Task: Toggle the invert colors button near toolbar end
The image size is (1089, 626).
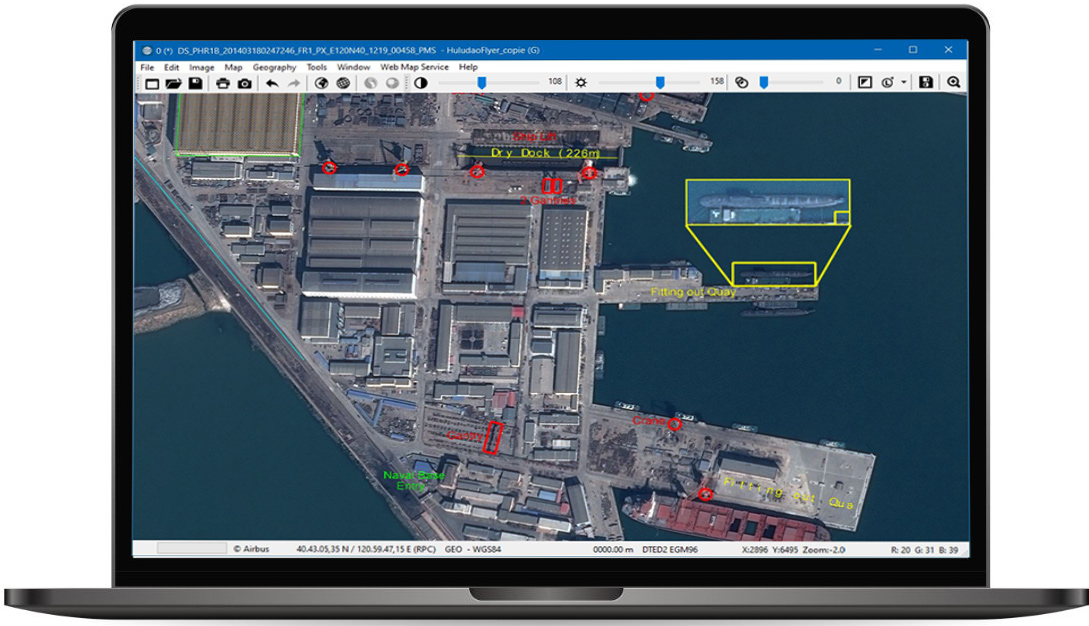Action: click(864, 82)
